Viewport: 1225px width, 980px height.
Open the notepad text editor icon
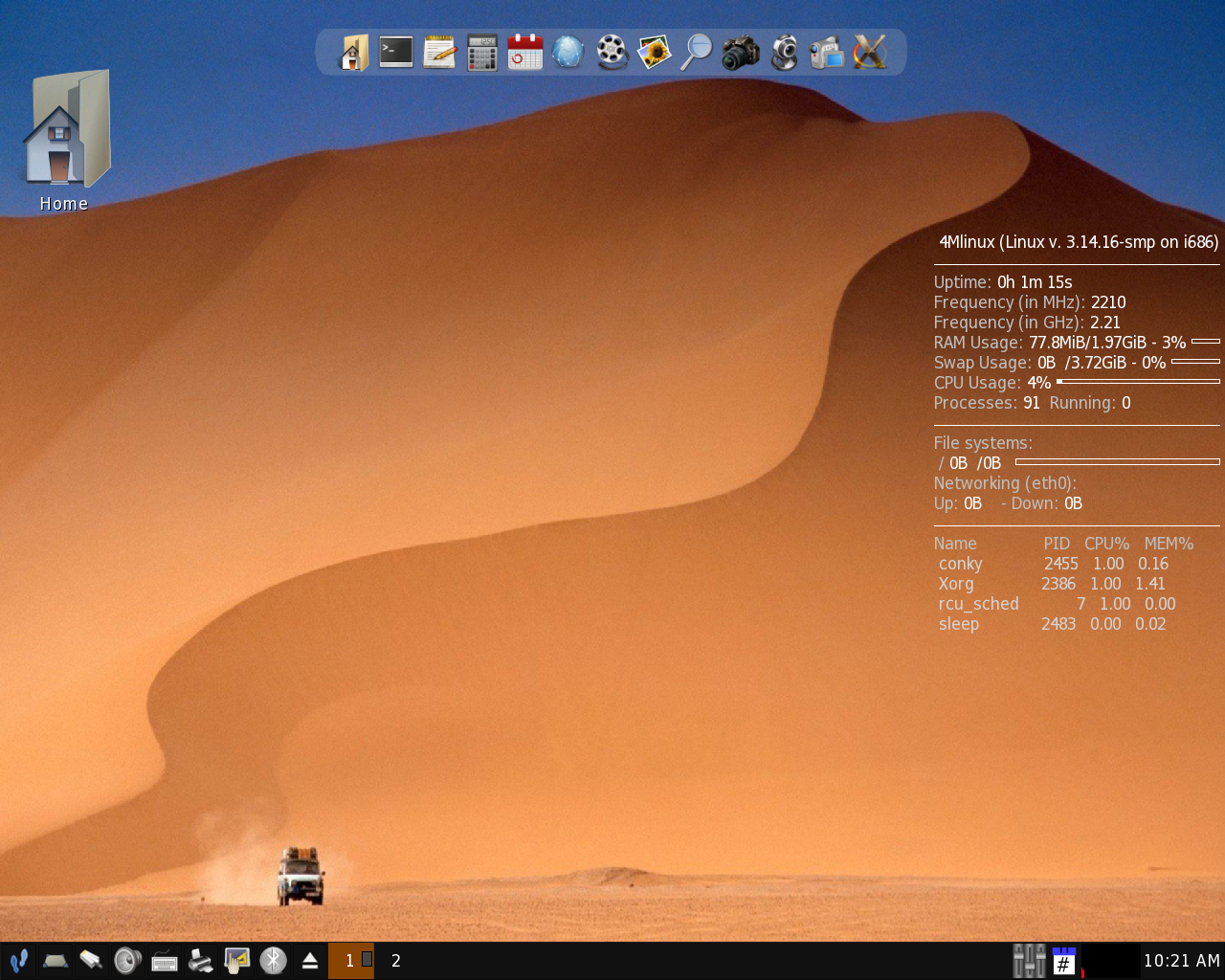coord(439,52)
